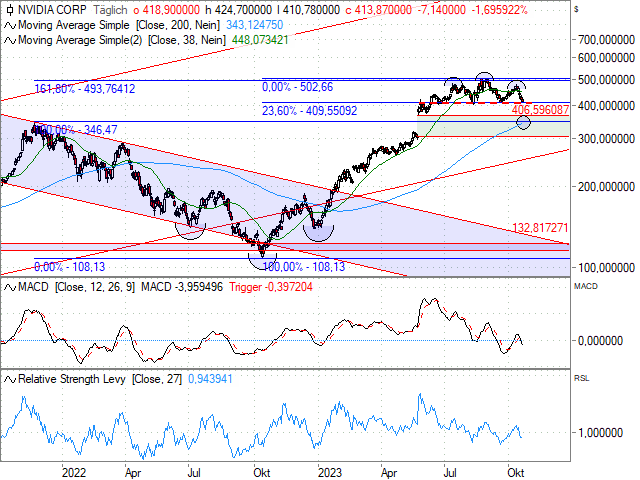Click the MACD [Close, 12, 26, 9] parameters

tap(95, 287)
